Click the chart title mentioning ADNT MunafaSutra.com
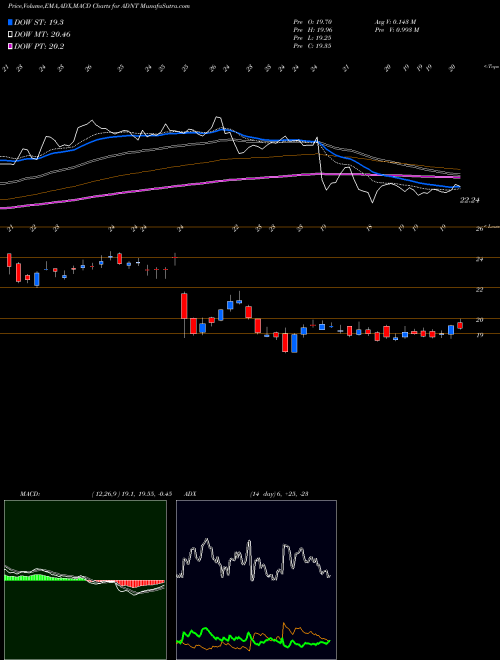 point(98,6)
